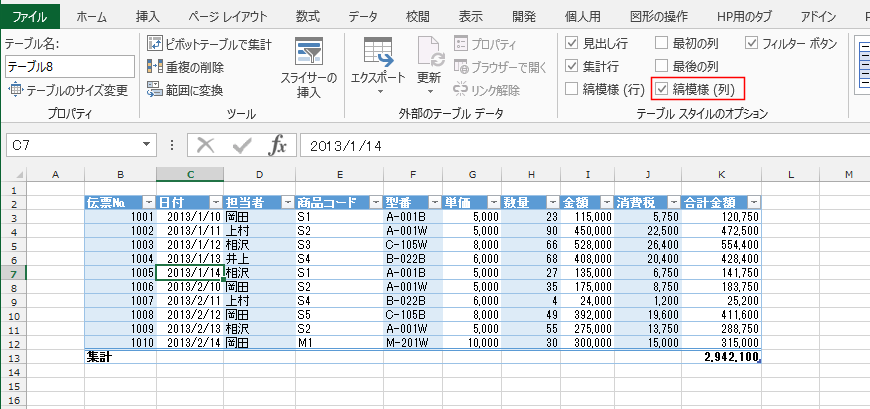
Task: Click the Export table icon
Action: coord(377,52)
